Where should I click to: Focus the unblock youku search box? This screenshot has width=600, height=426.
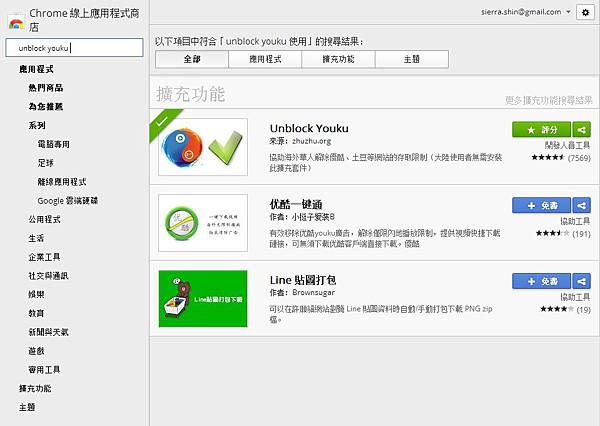click(x=74, y=47)
